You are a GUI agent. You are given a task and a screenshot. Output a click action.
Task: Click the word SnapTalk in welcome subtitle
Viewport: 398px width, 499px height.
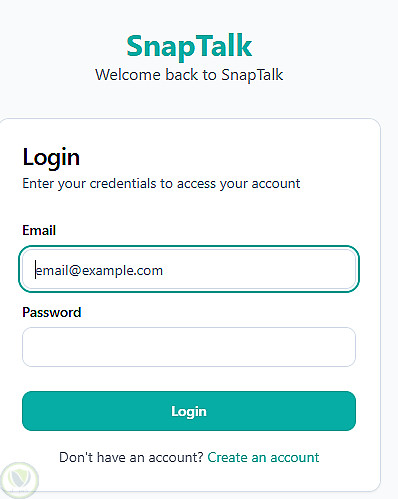pos(252,74)
